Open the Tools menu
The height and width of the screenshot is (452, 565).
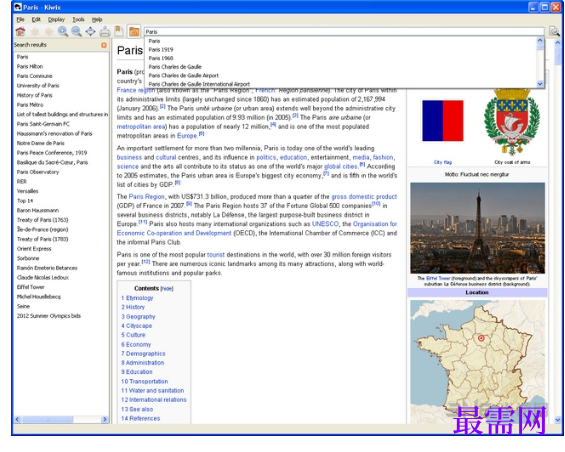point(78,19)
